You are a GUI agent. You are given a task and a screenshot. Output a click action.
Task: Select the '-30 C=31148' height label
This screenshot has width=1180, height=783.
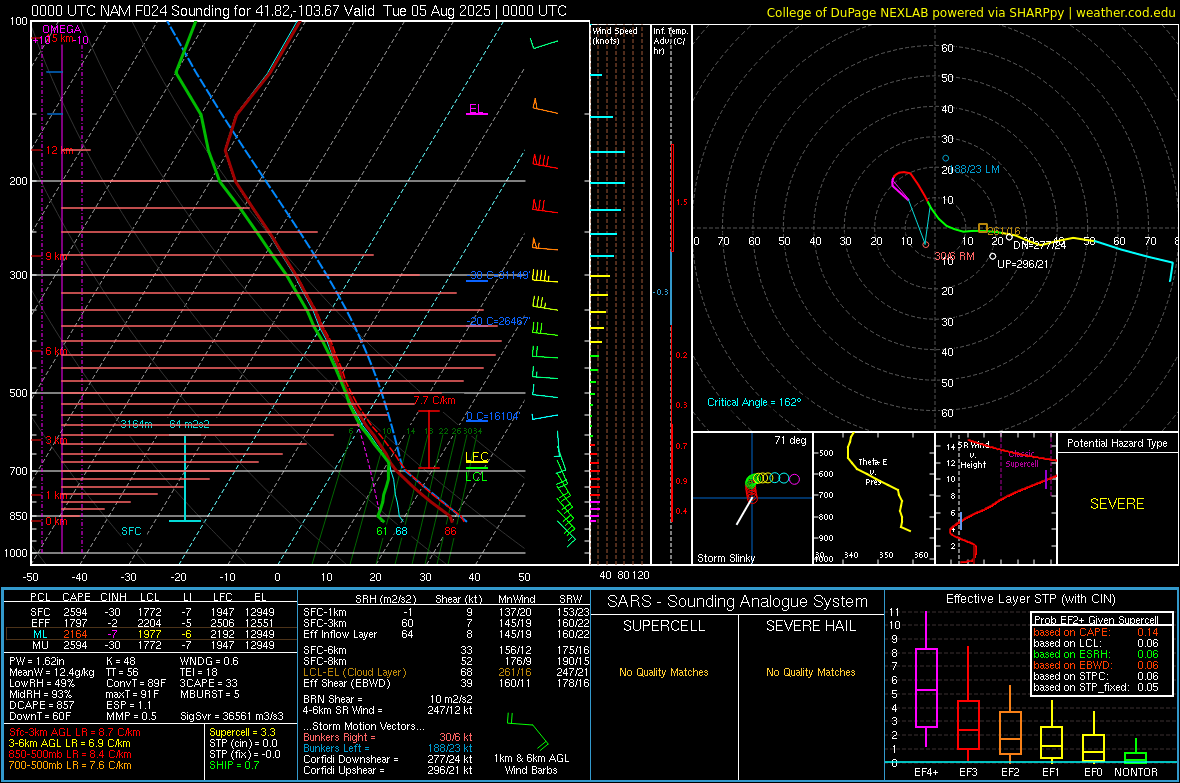click(x=499, y=275)
